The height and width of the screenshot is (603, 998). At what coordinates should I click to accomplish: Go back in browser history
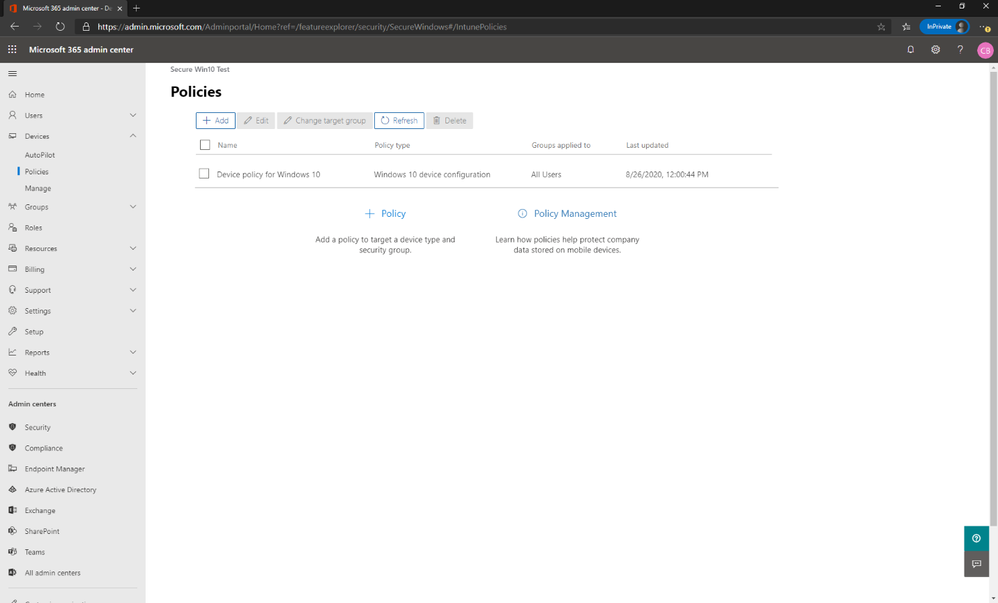tap(15, 27)
